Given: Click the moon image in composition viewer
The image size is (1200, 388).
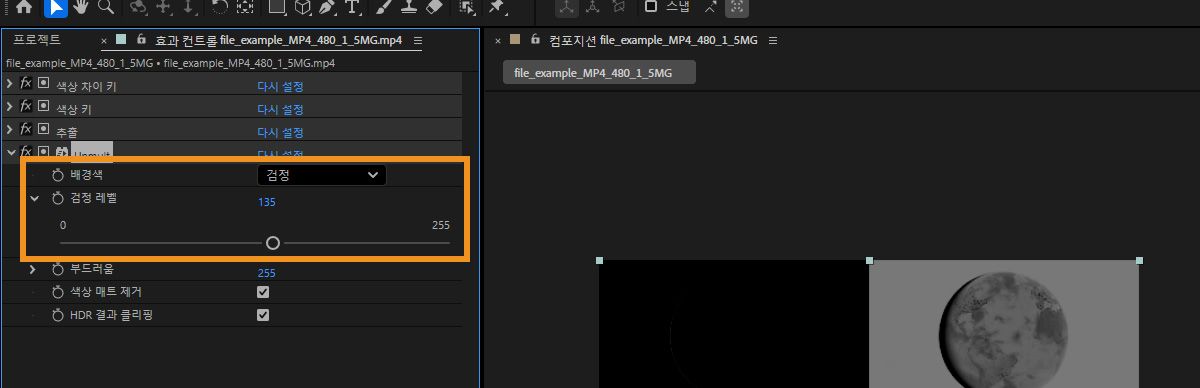Looking at the screenshot, I should 1004,334.
